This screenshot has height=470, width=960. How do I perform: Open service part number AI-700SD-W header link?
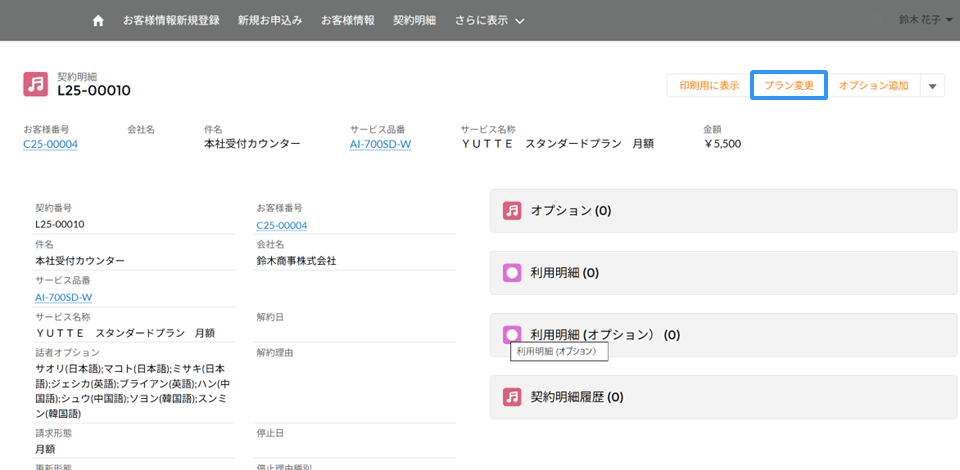coord(380,144)
